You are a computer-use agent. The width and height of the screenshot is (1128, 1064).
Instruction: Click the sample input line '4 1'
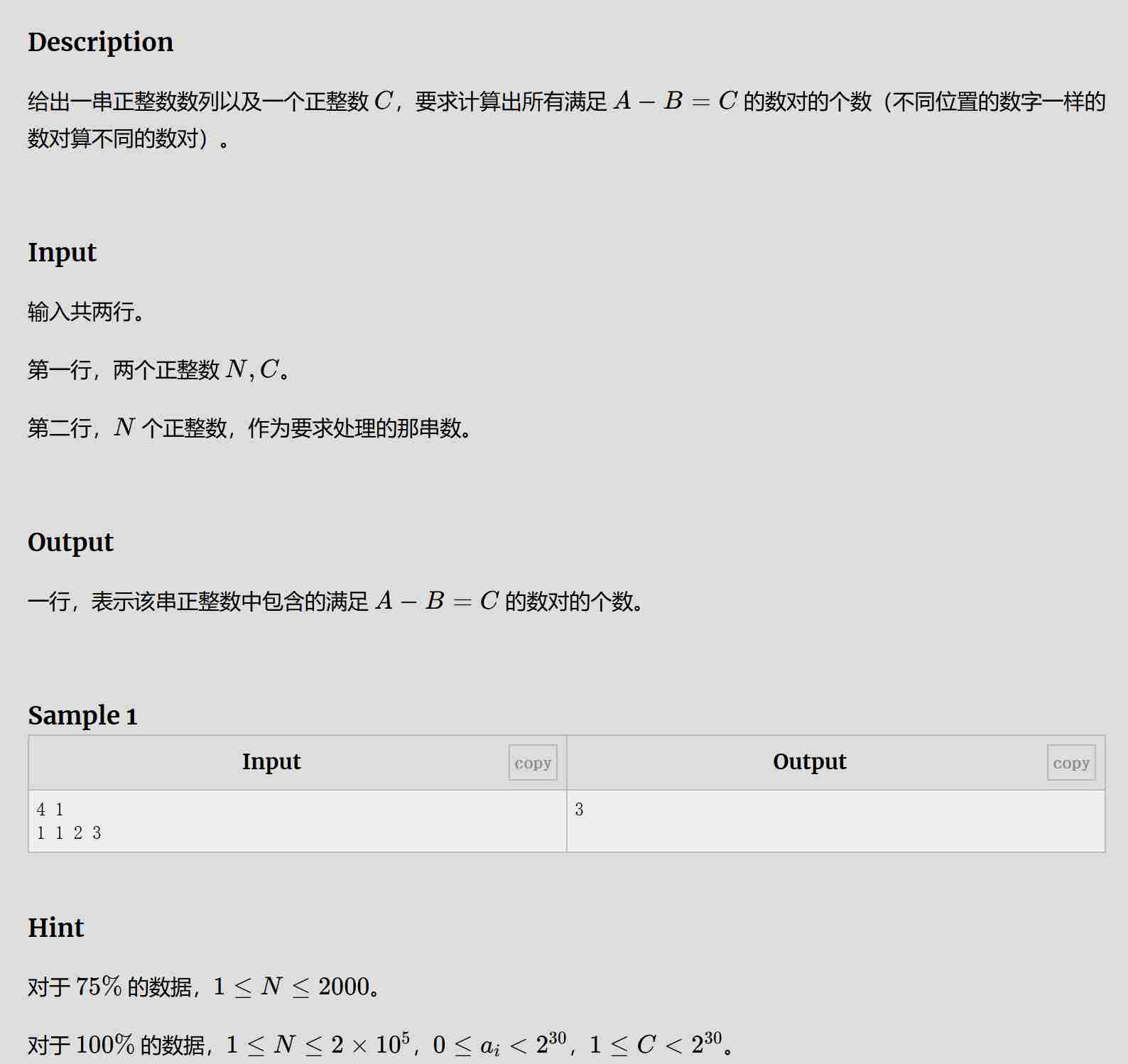click(50, 809)
